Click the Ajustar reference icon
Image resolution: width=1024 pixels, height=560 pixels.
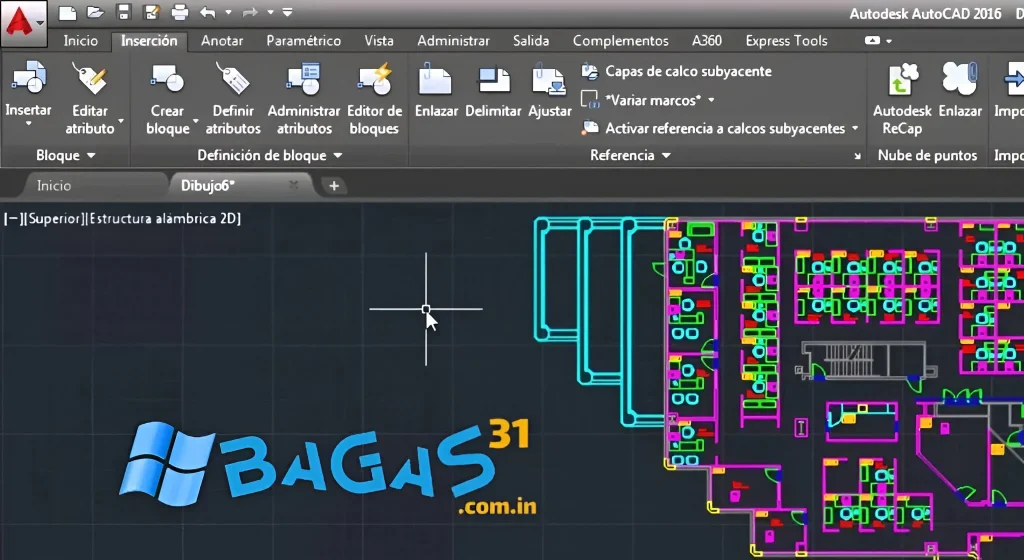click(x=549, y=80)
